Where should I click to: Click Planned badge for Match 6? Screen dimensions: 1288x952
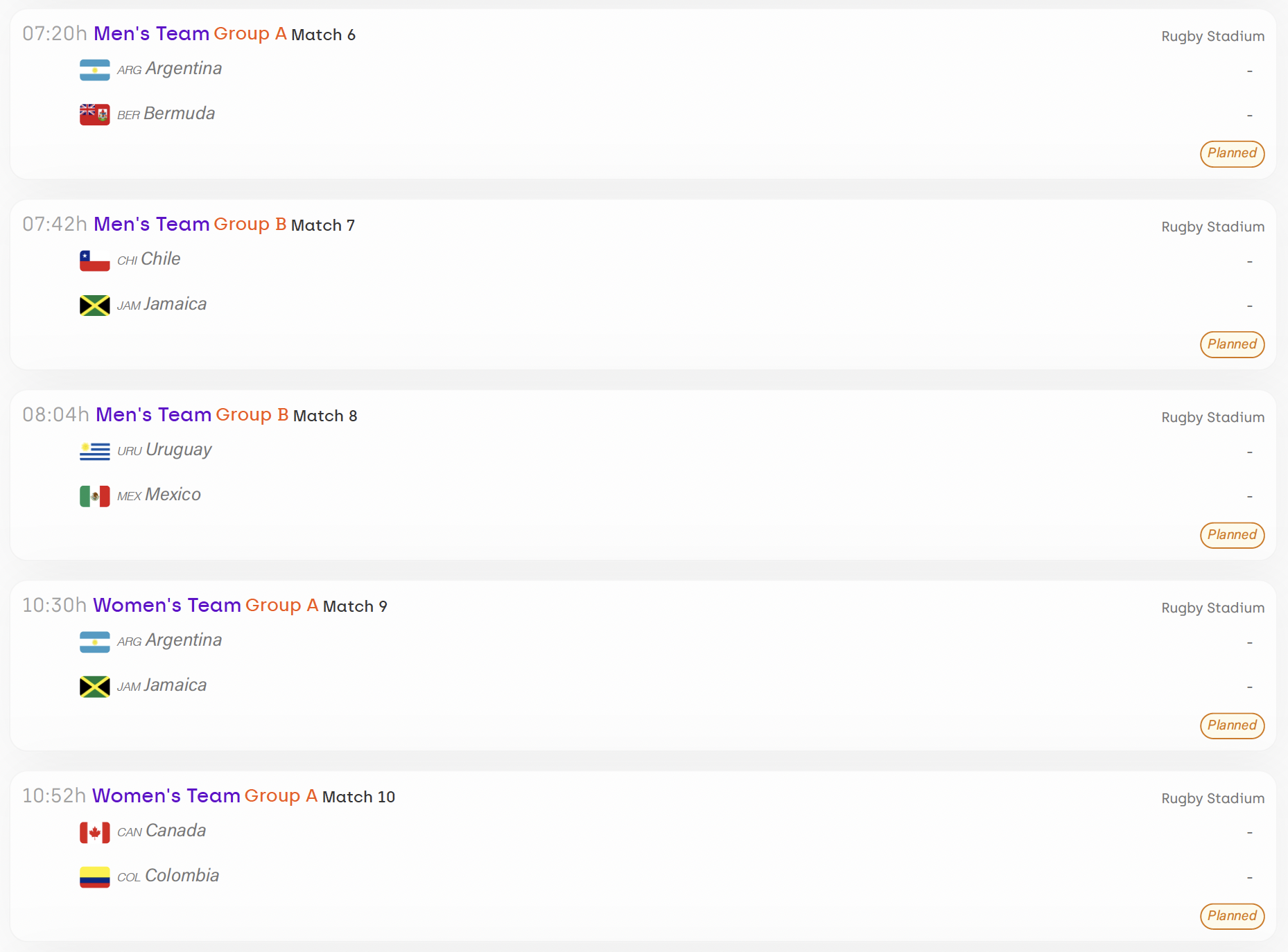(1232, 154)
